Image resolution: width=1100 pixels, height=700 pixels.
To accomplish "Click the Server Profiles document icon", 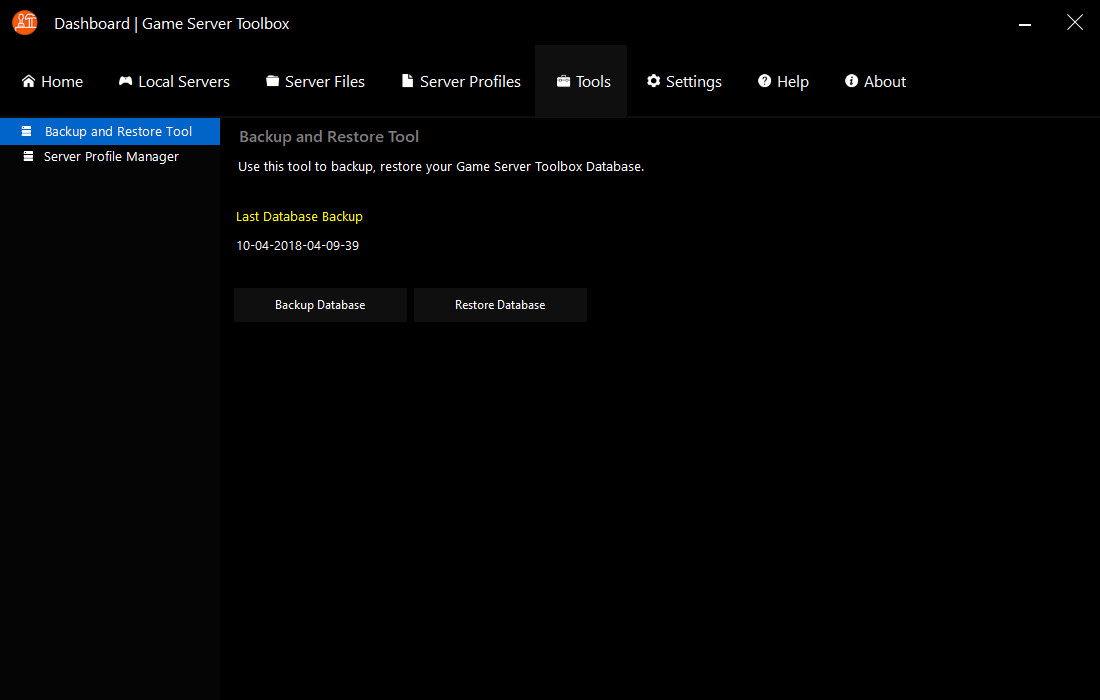I will 407,81.
